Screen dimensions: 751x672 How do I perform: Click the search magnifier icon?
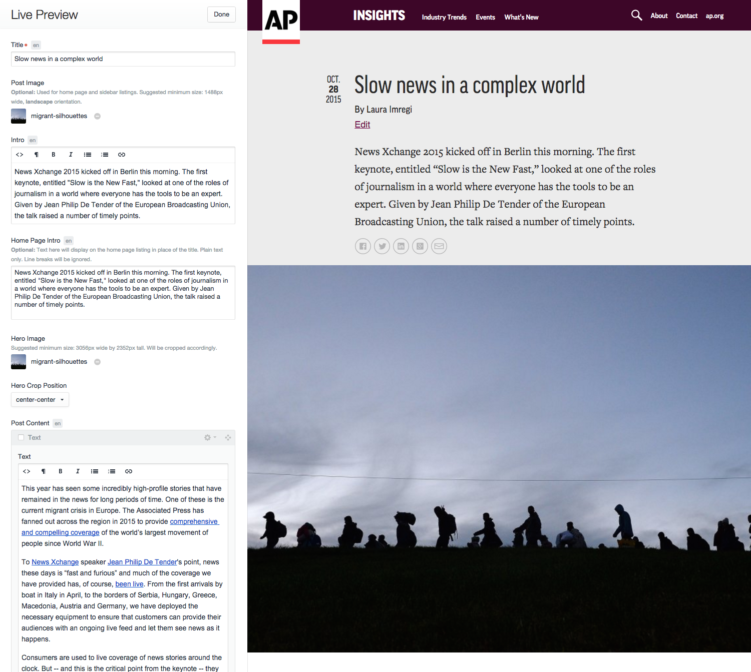pyautogui.click(x=636, y=15)
